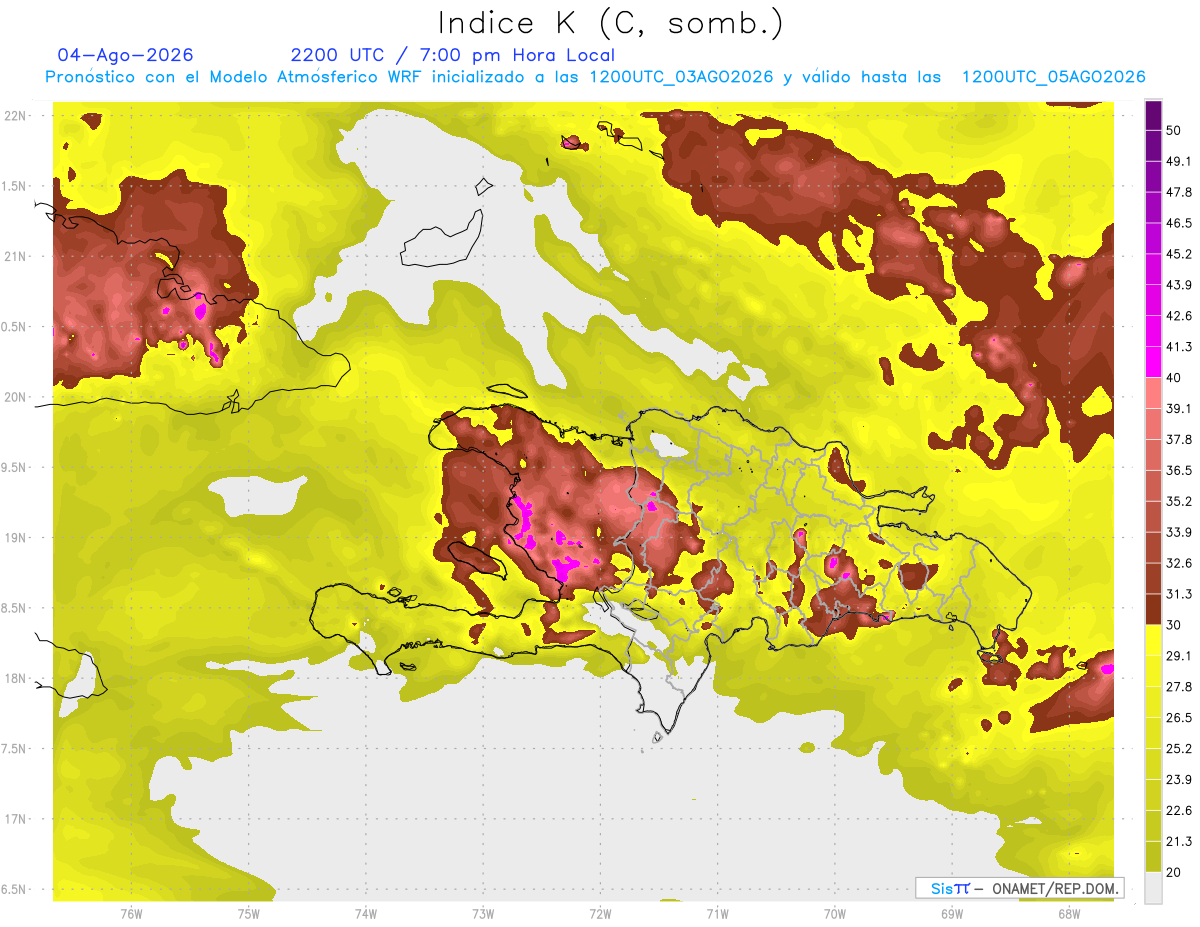Pick the magenta segment between 40 and 41.3
Screen dimensions: 1200x927
coord(1153,362)
